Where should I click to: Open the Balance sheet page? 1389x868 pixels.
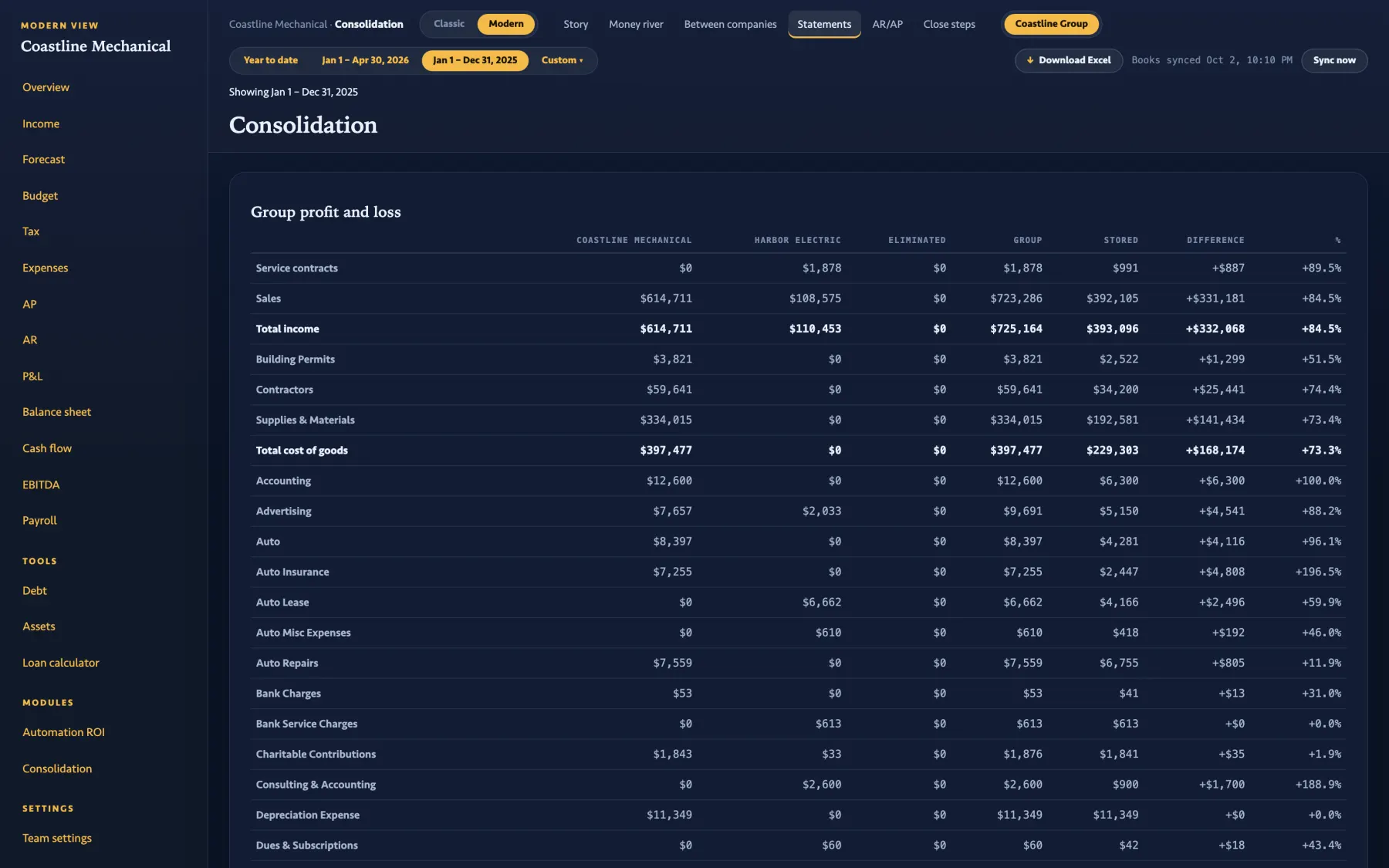57,412
